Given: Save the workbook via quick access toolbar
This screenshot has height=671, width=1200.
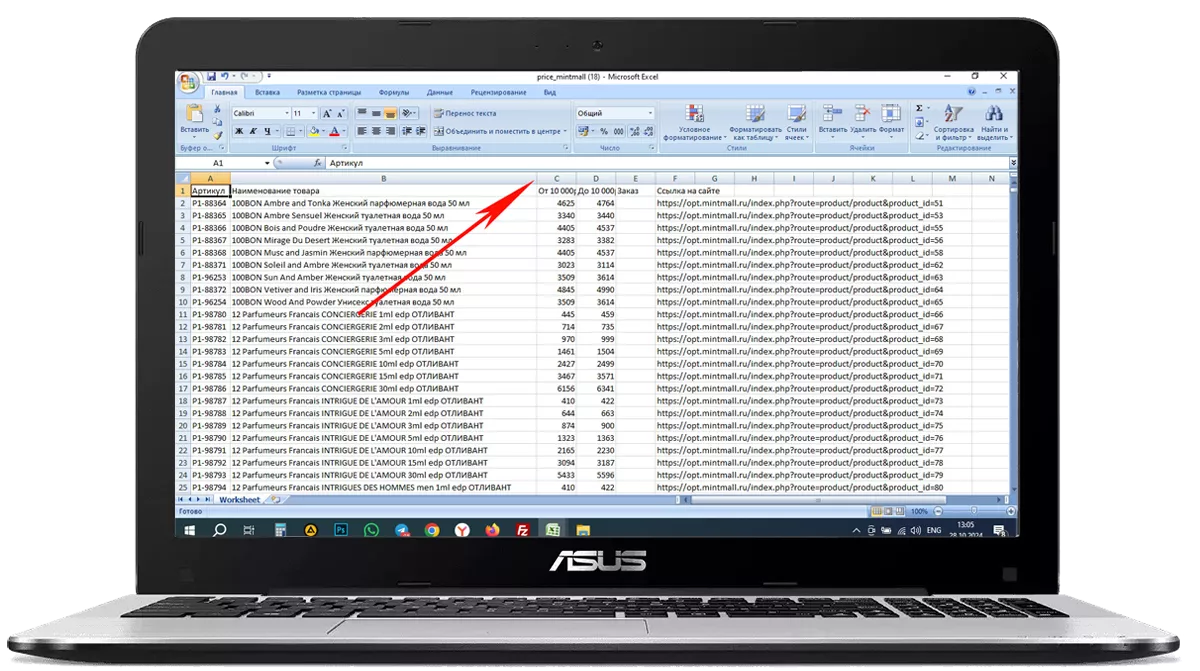Looking at the screenshot, I should click(211, 76).
